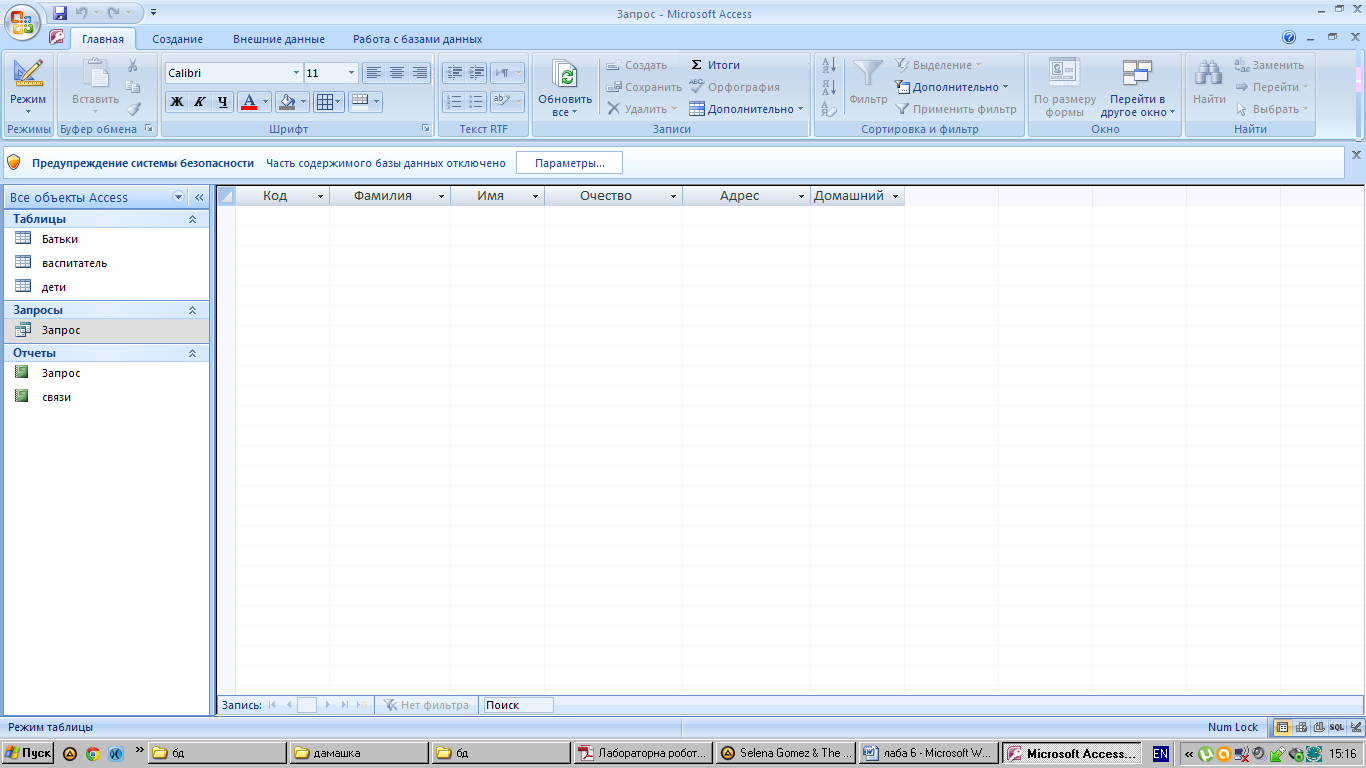This screenshot has width=1366, height=768.
Task: Select the связи report
Action: coord(106,397)
